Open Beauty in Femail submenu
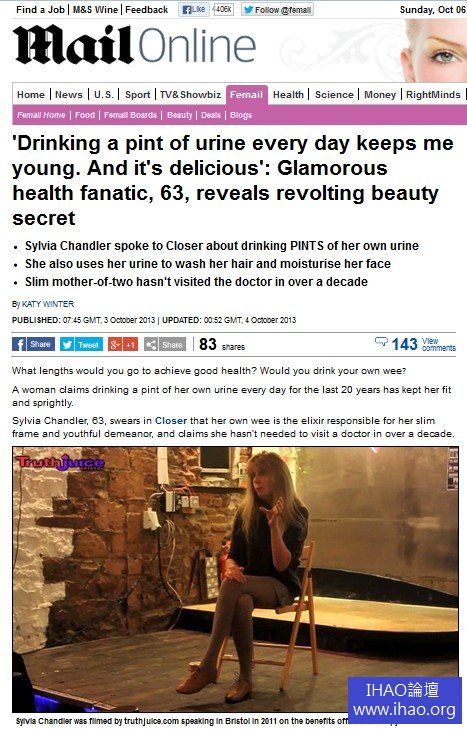Screen dimensions: 467x729 (x=180, y=115)
